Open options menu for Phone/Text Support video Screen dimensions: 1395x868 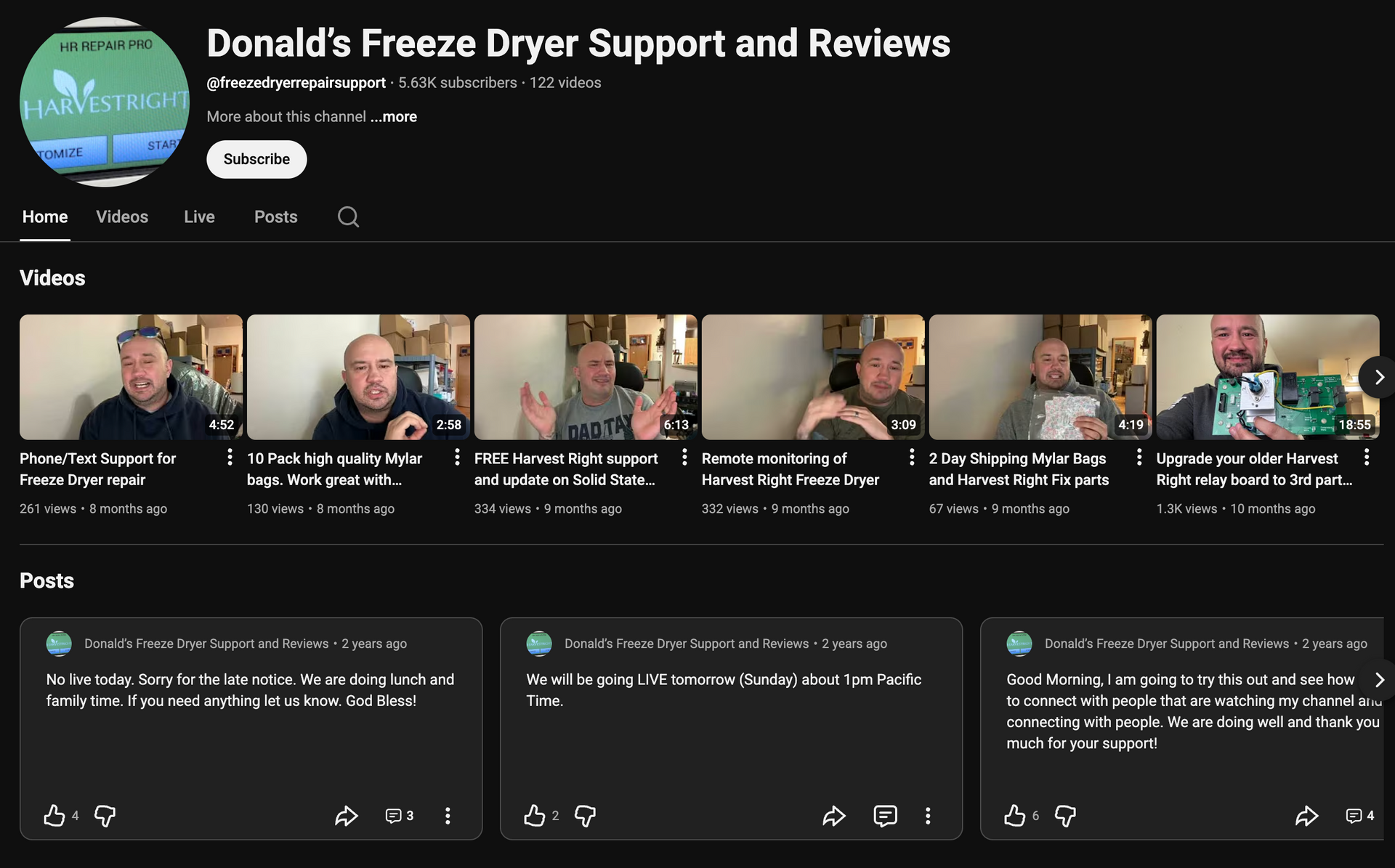tap(230, 457)
